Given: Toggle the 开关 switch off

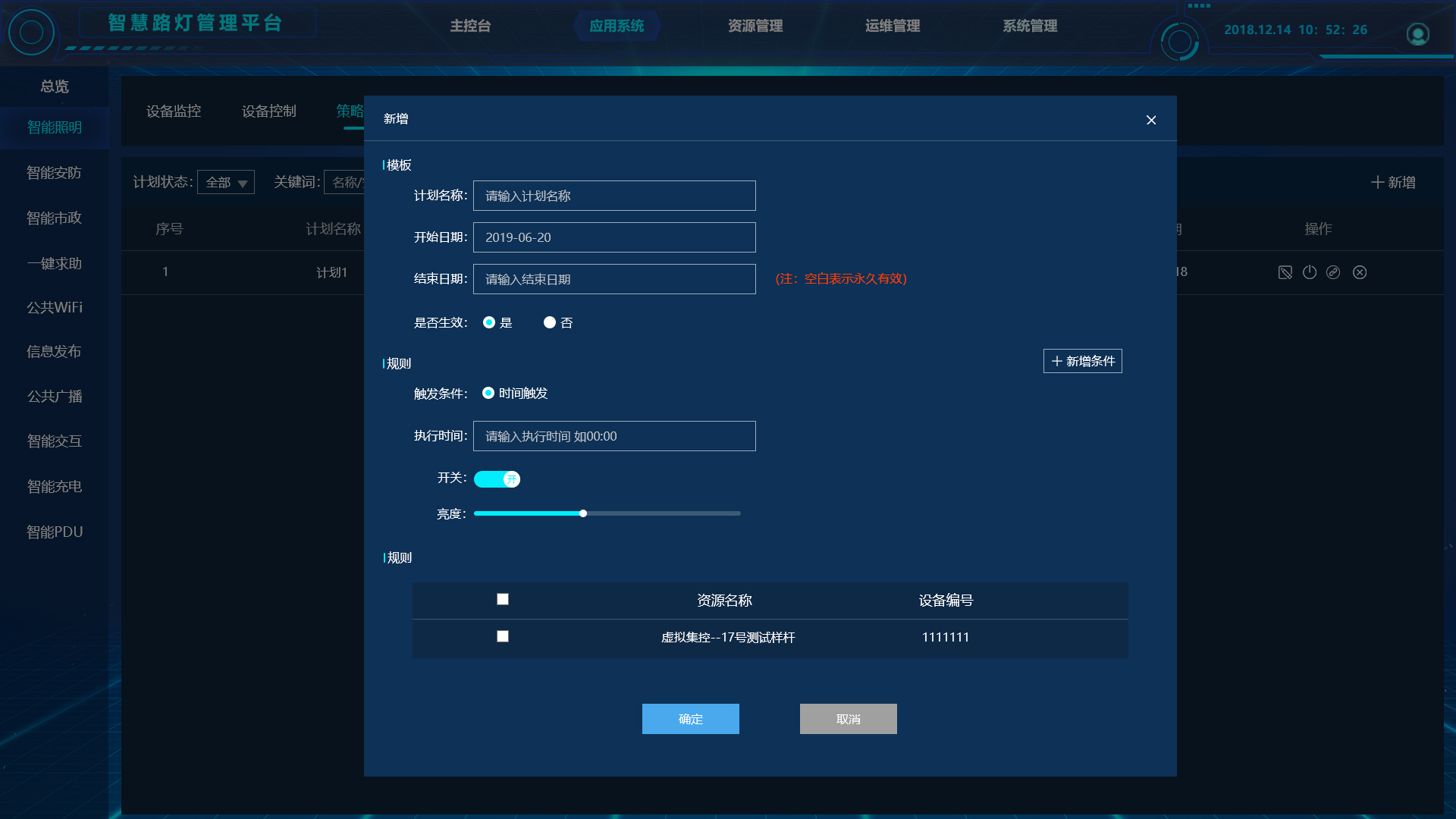Looking at the screenshot, I should (x=497, y=479).
